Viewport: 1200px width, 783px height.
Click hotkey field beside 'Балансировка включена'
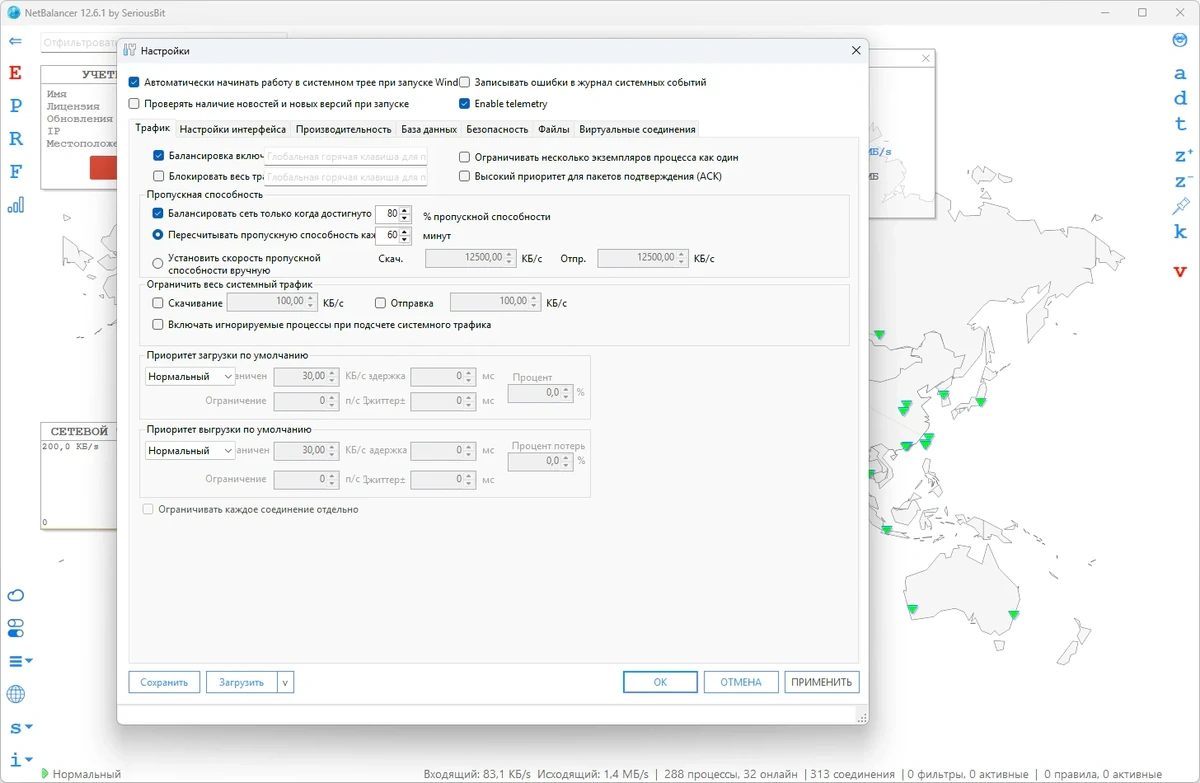point(346,157)
